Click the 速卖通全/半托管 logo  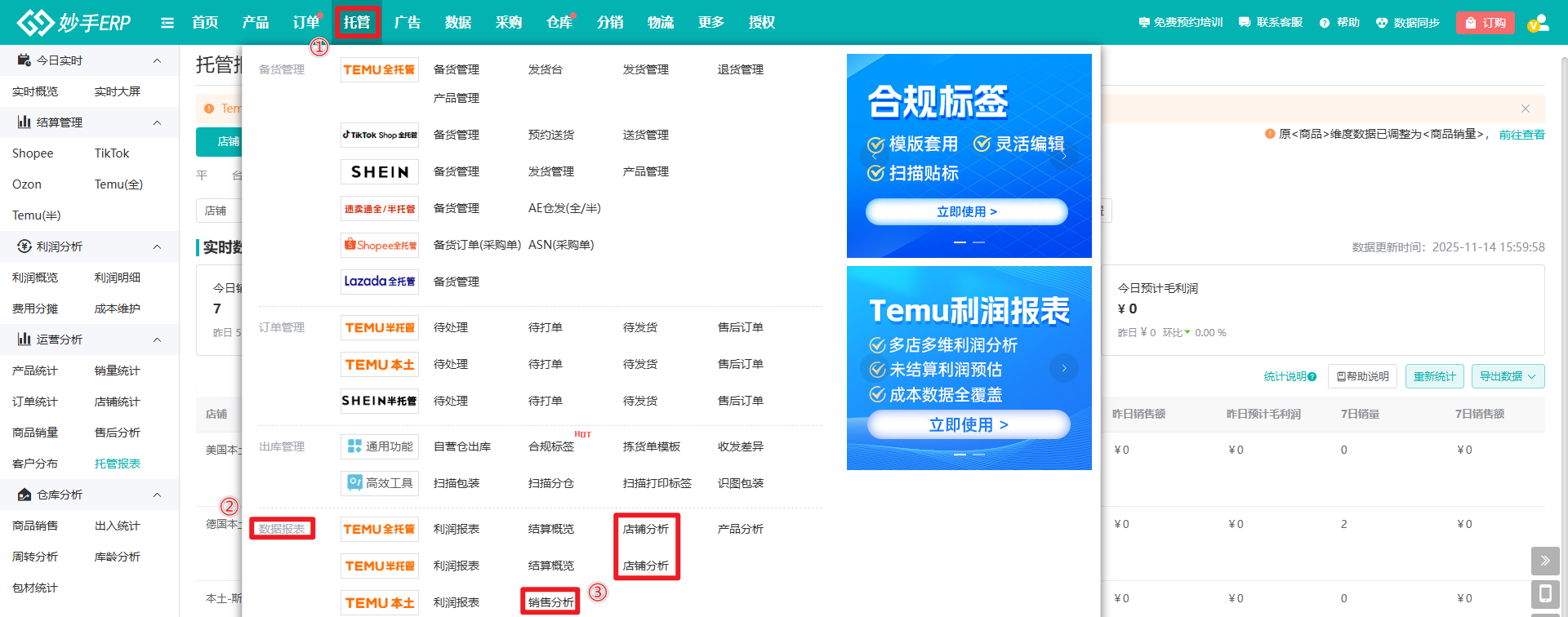[380, 208]
